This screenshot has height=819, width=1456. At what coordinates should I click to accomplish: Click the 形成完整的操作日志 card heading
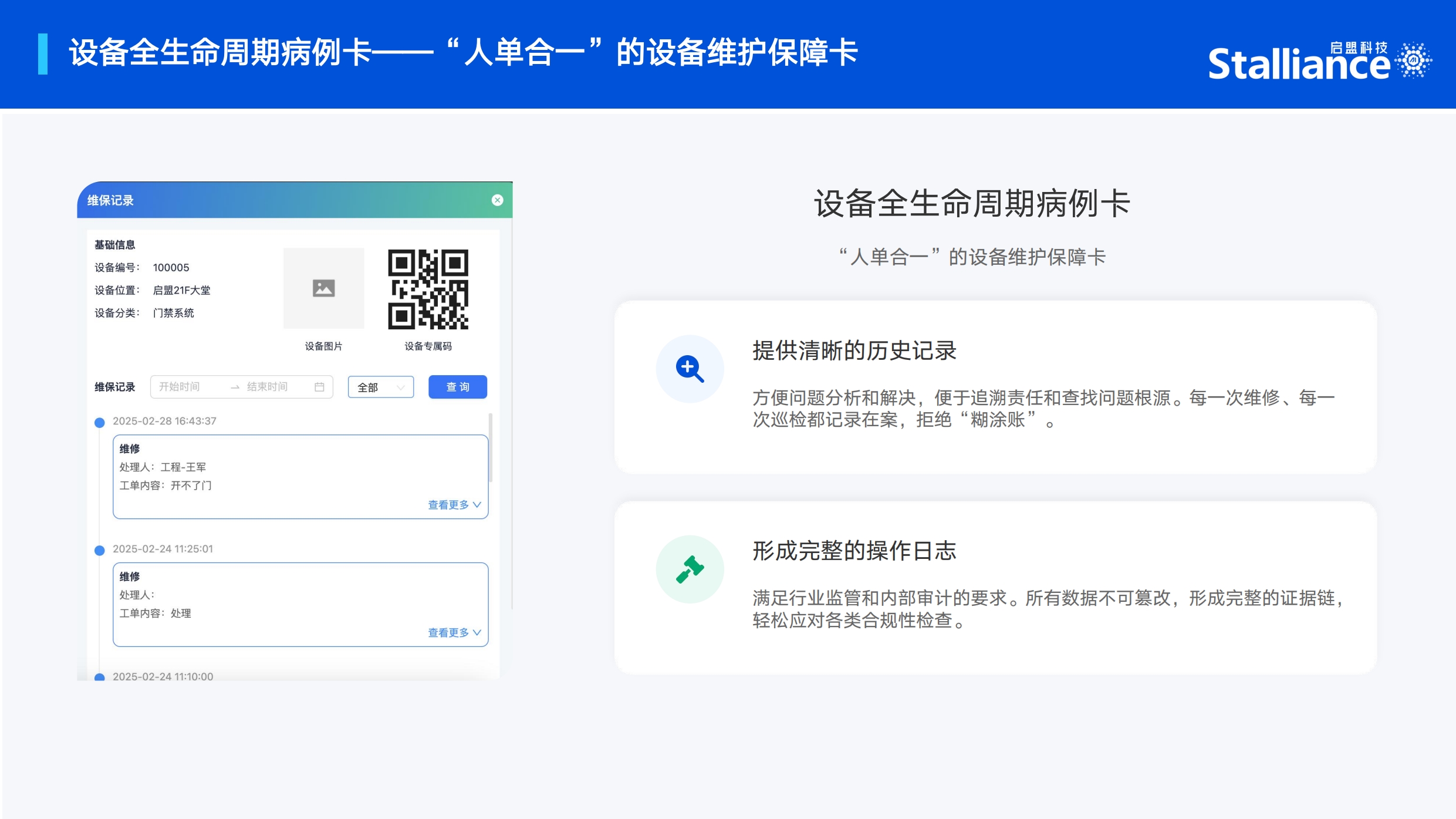(x=854, y=551)
